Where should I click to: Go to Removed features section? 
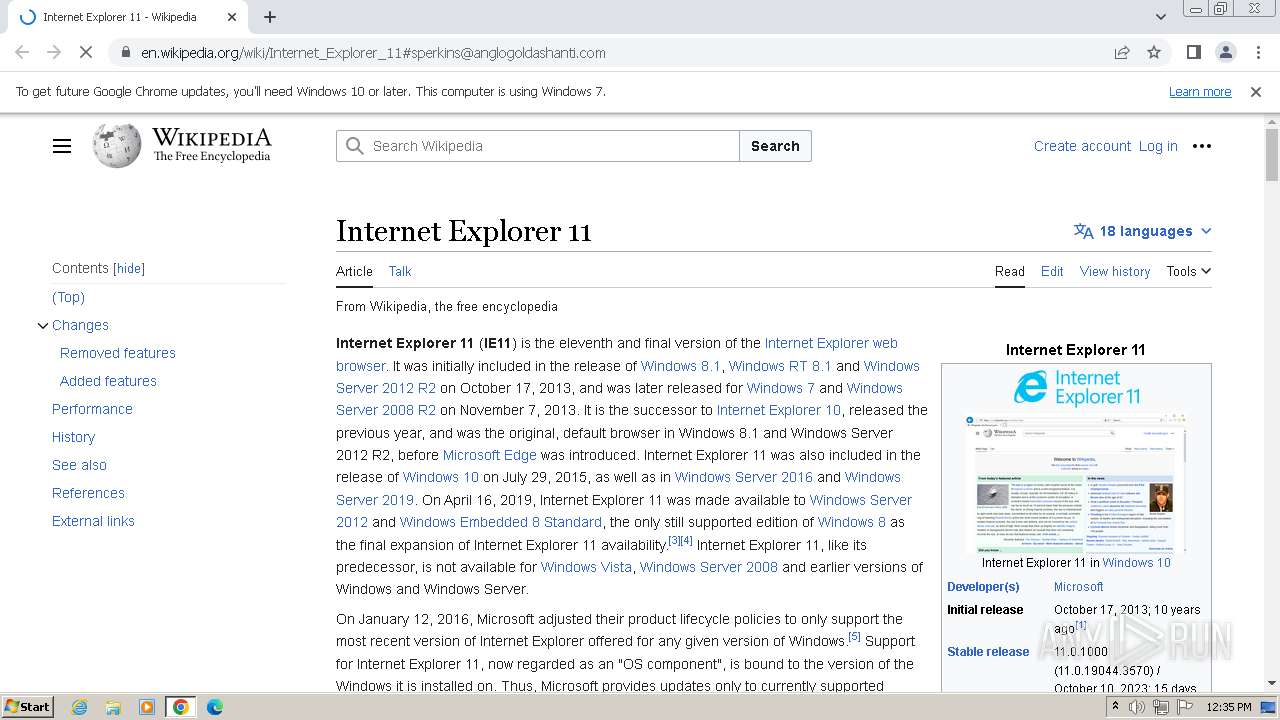pos(118,353)
